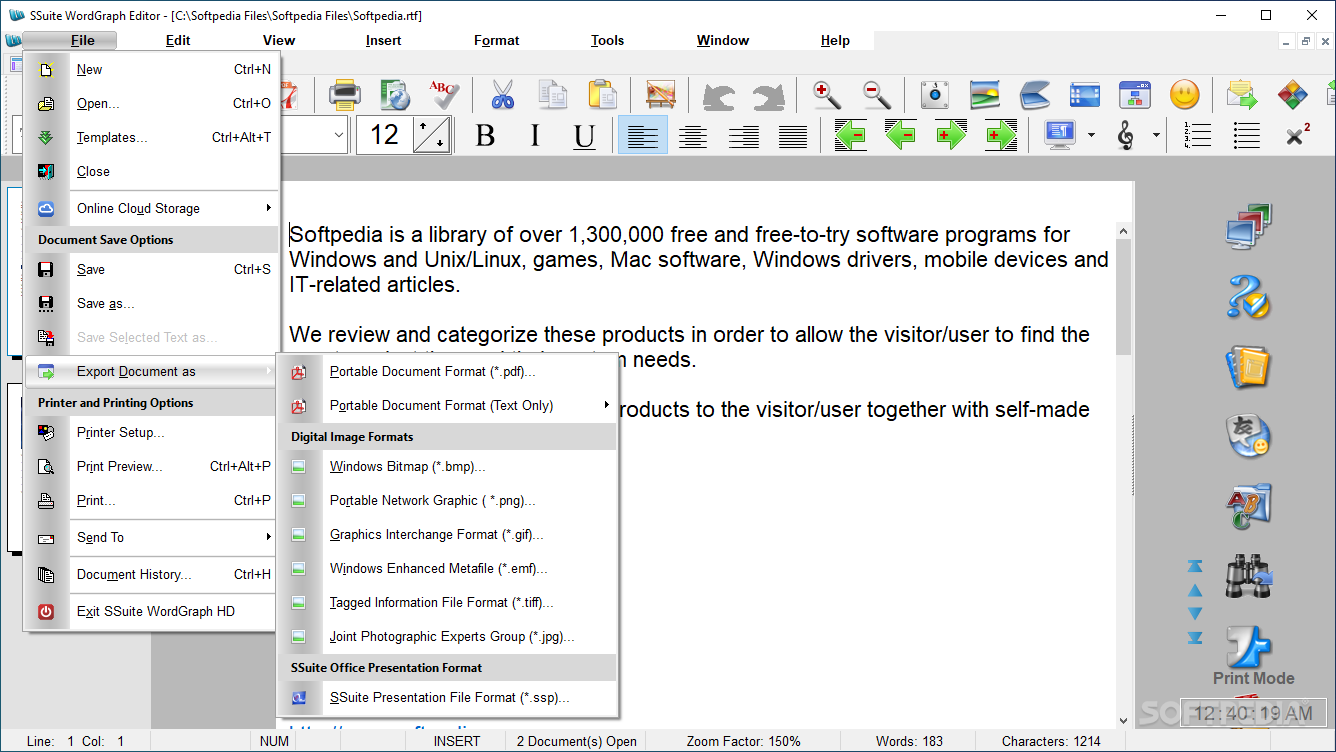
Task: Select justified text alignment
Action: point(793,135)
